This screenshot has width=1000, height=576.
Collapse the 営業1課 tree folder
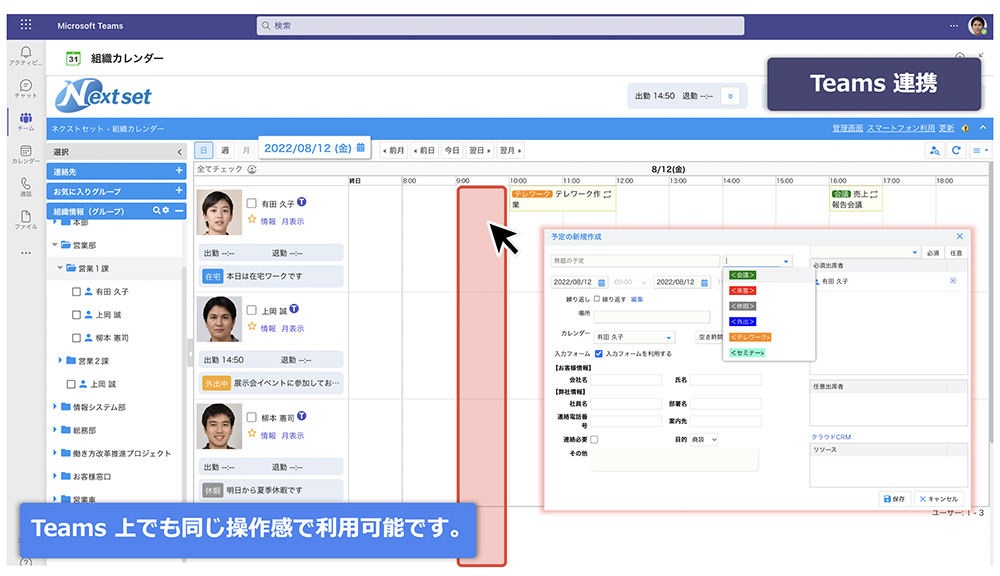60,268
